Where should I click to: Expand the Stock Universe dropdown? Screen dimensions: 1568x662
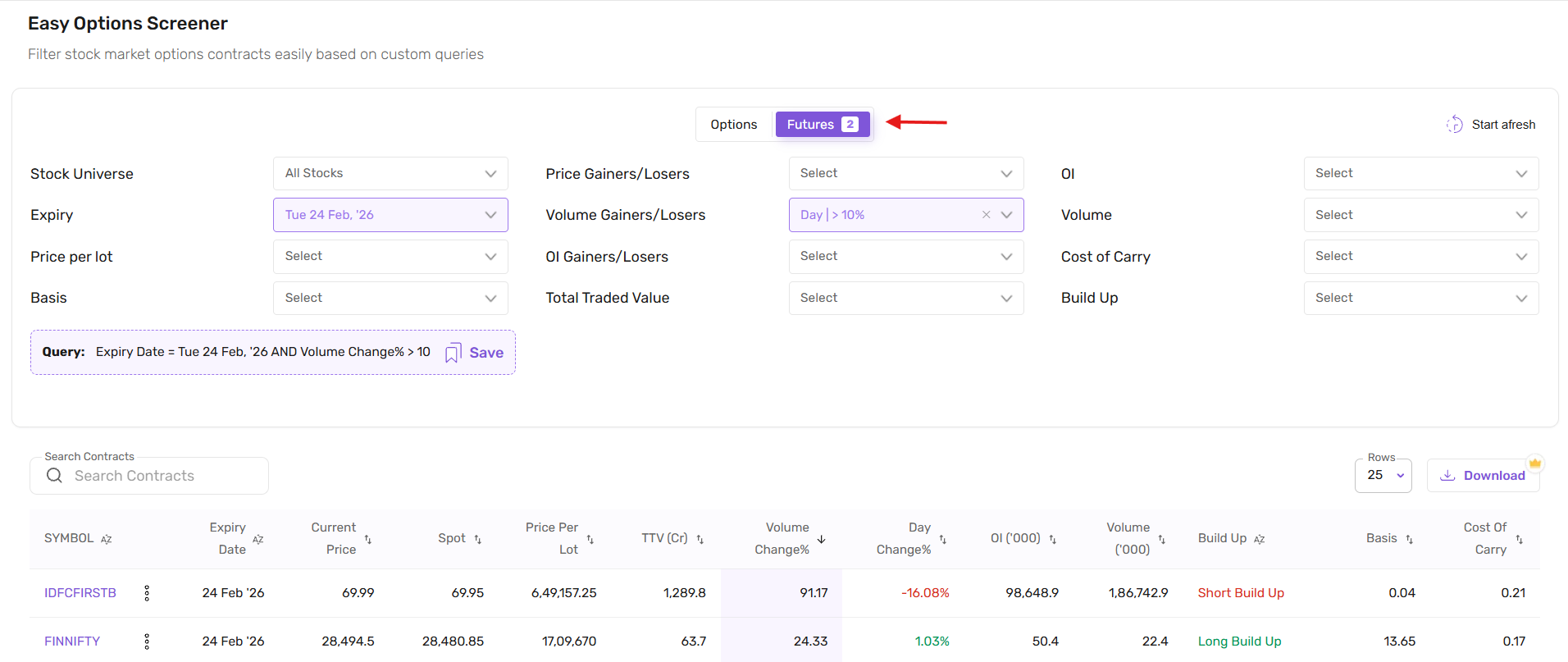[390, 174]
